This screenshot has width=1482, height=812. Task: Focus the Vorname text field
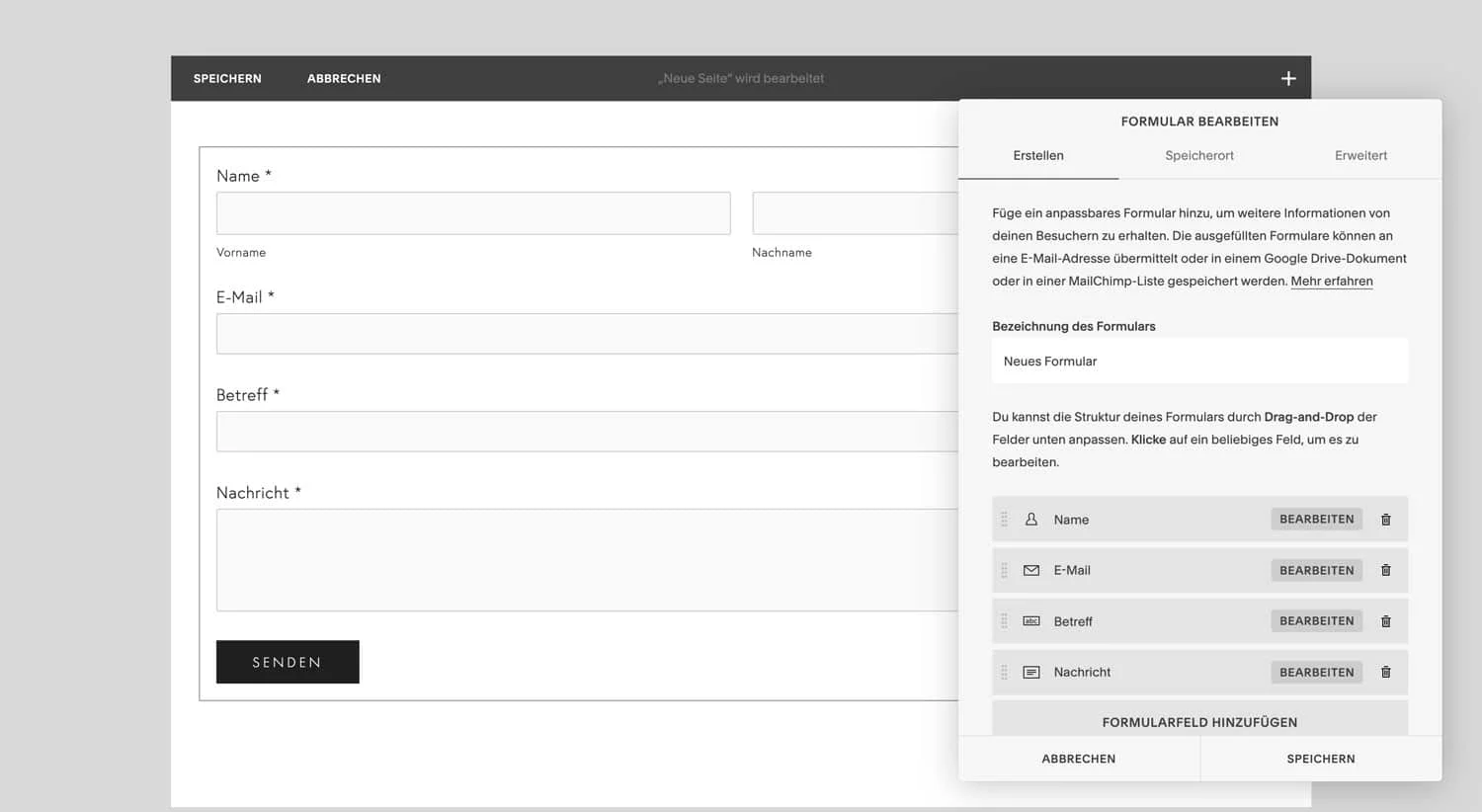[473, 213]
